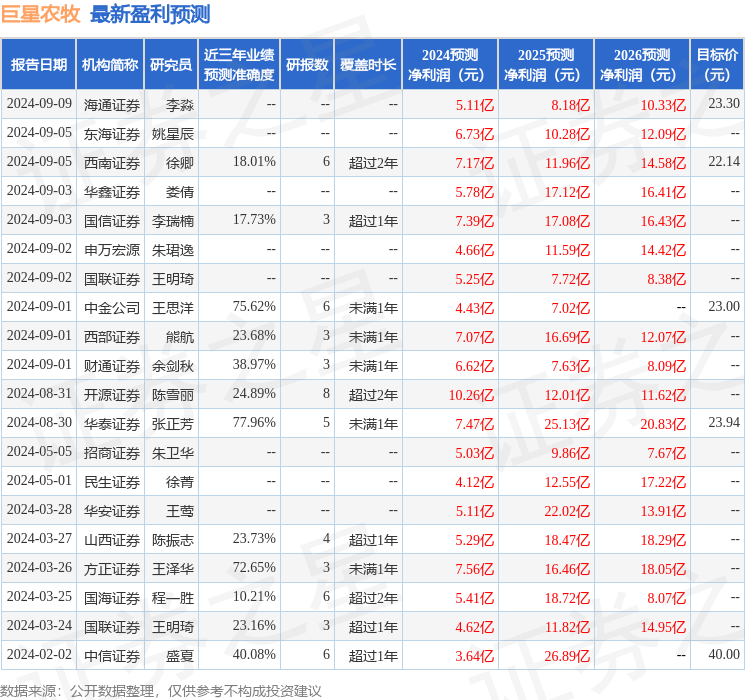Click the 覆盖时长 column header
The image size is (745, 700).
coord(368,65)
